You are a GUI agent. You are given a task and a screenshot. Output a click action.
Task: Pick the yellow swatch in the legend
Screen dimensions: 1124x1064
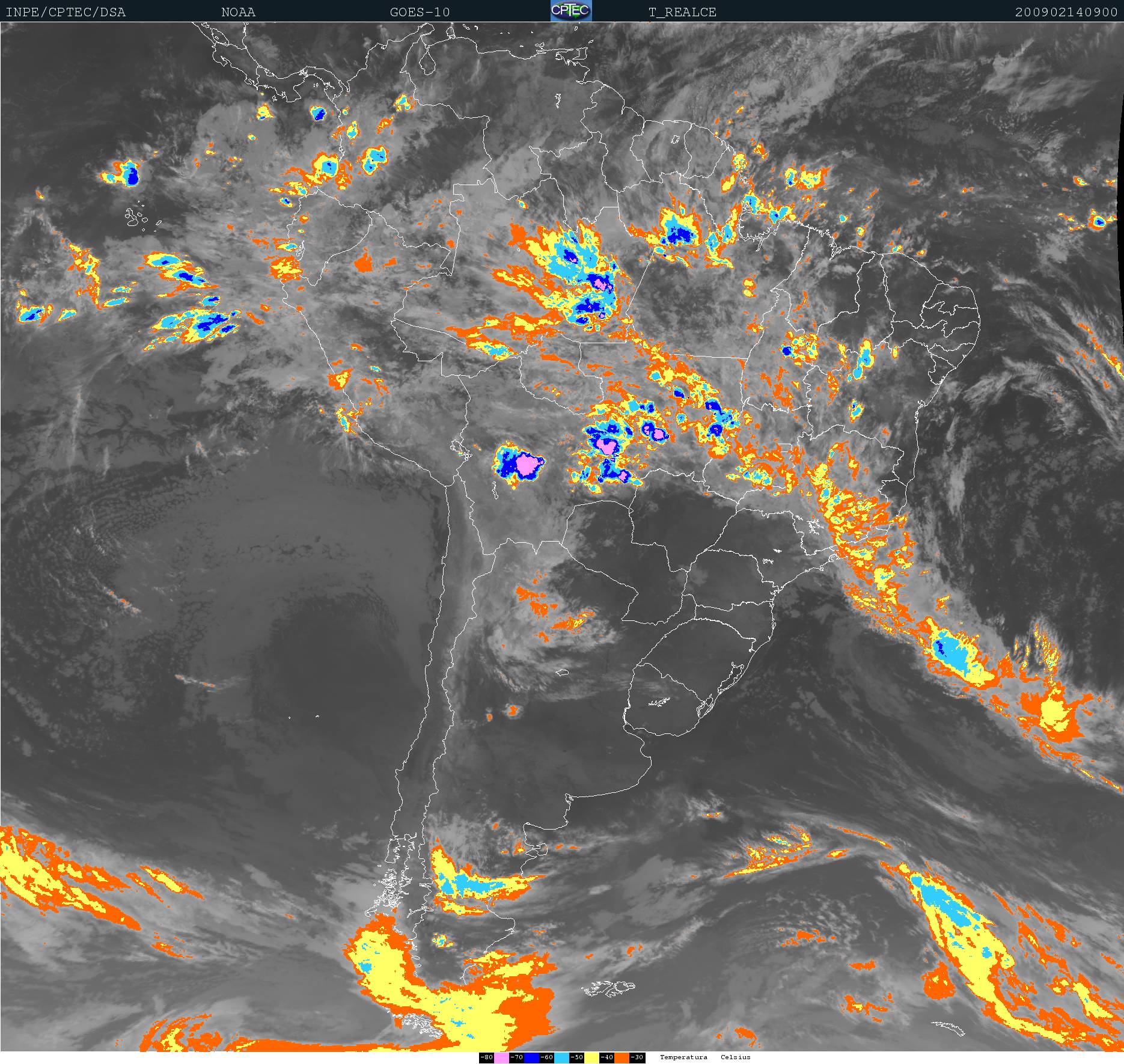[x=591, y=1057]
